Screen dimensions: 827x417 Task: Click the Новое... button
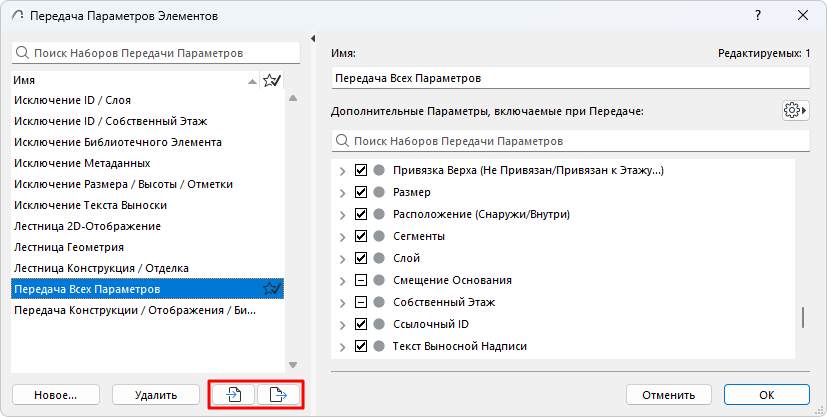(54, 394)
